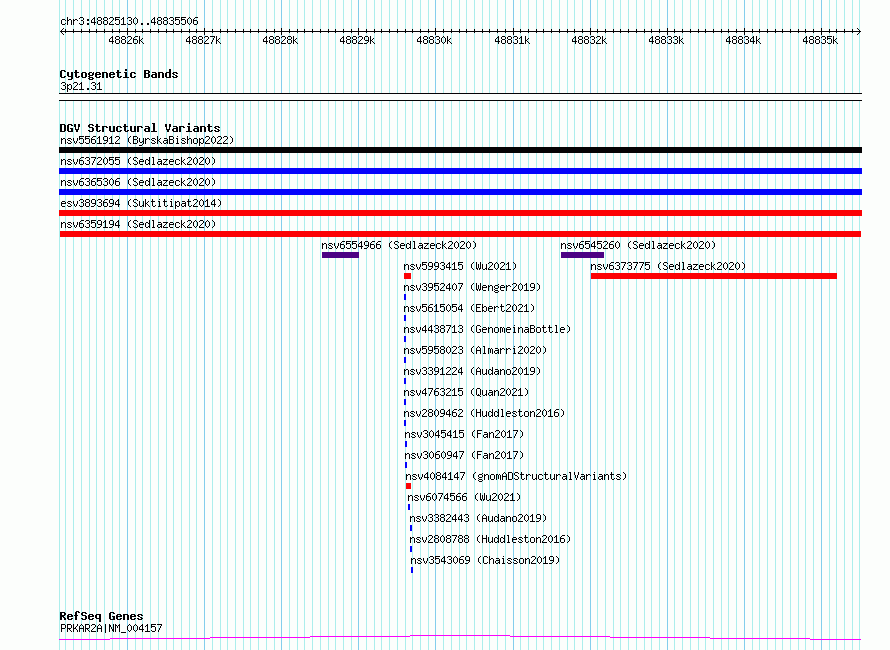Image resolution: width=890 pixels, height=650 pixels.
Task: Click the chr3:48825130..48835506 coordinate label
Action: coord(129,21)
